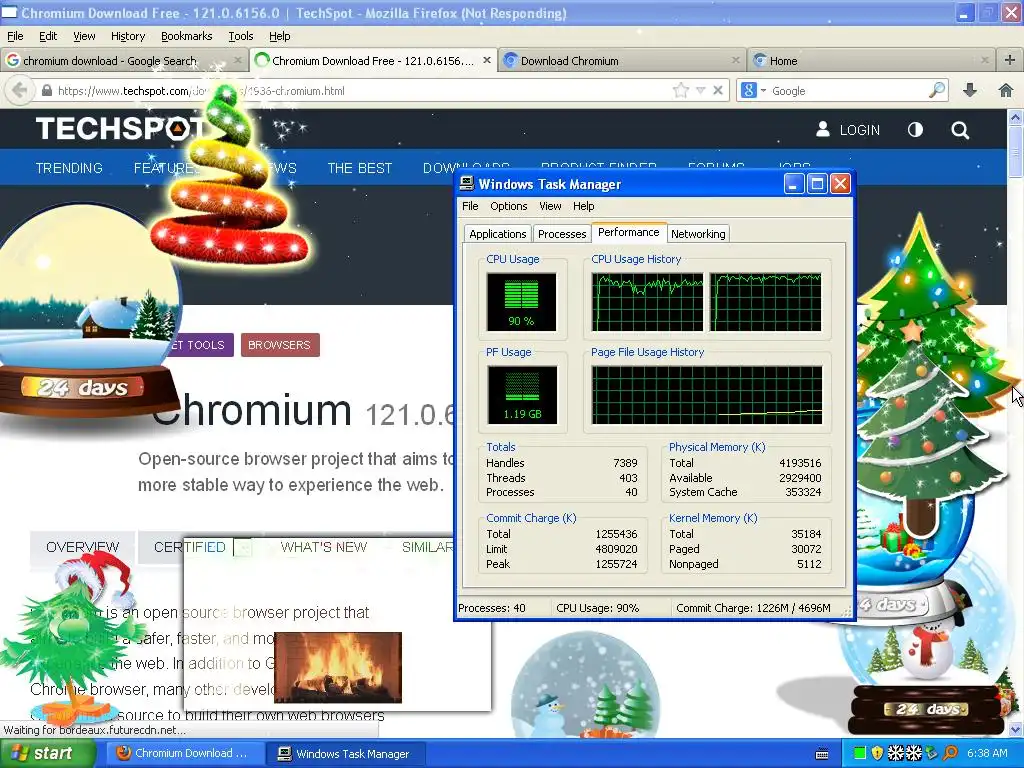Open the Task Manager Help menu
Image resolution: width=1024 pixels, height=768 pixels.
coord(583,206)
